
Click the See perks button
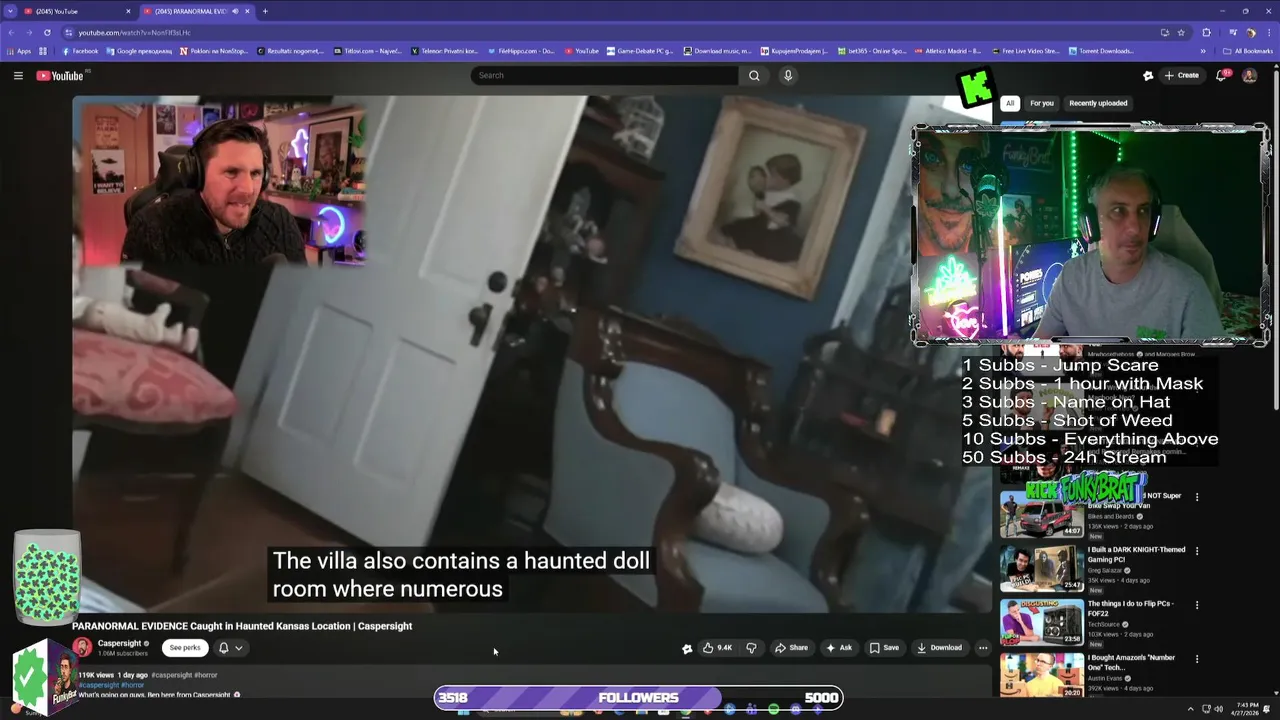click(x=185, y=648)
